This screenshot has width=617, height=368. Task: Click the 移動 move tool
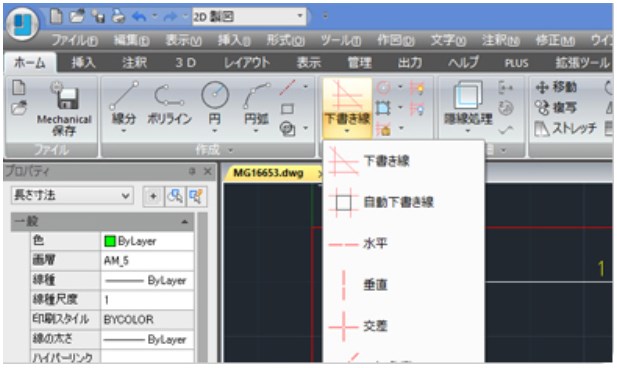pyautogui.click(x=556, y=87)
